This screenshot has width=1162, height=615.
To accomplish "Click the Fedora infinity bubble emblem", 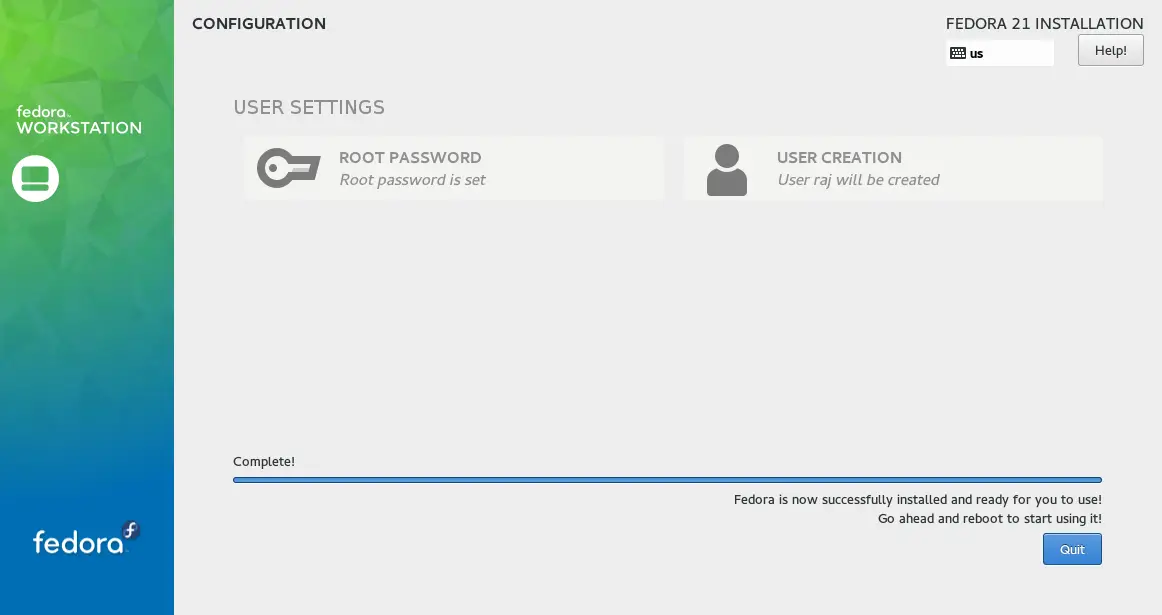I will [x=130, y=531].
